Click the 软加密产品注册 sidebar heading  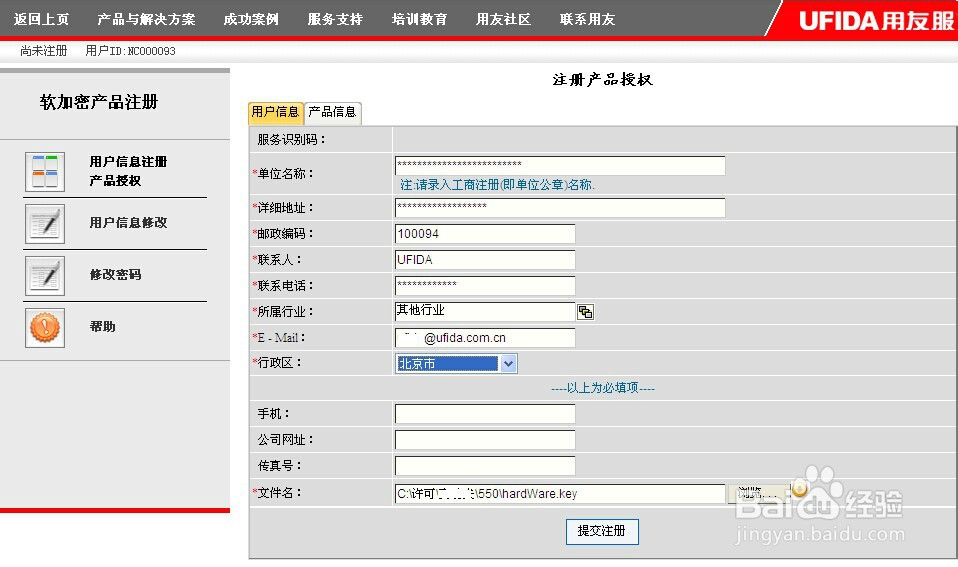pos(99,102)
